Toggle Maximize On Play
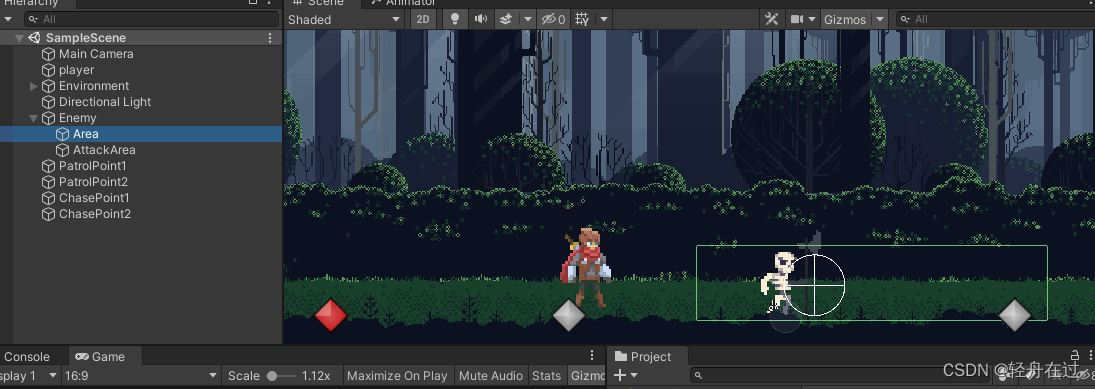The width and height of the screenshot is (1095, 389). [397, 376]
